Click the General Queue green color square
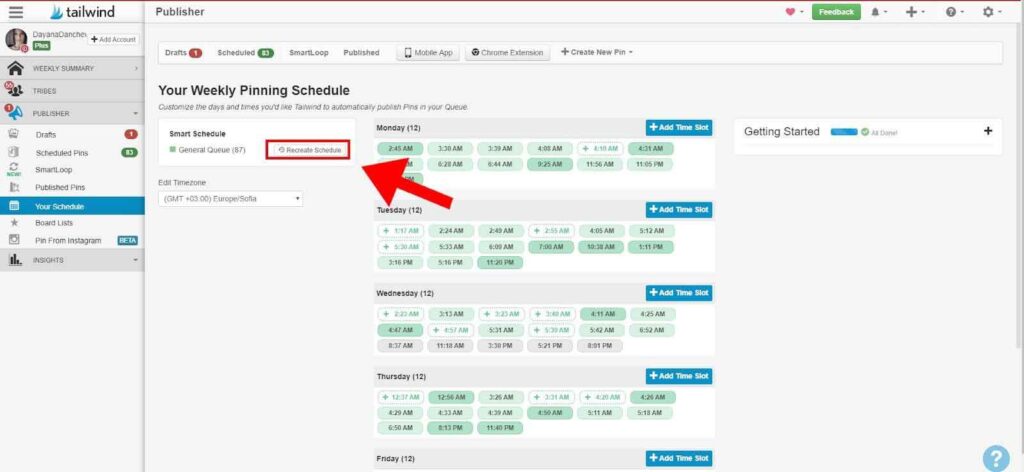The height and width of the screenshot is (472, 1024). click(172, 150)
